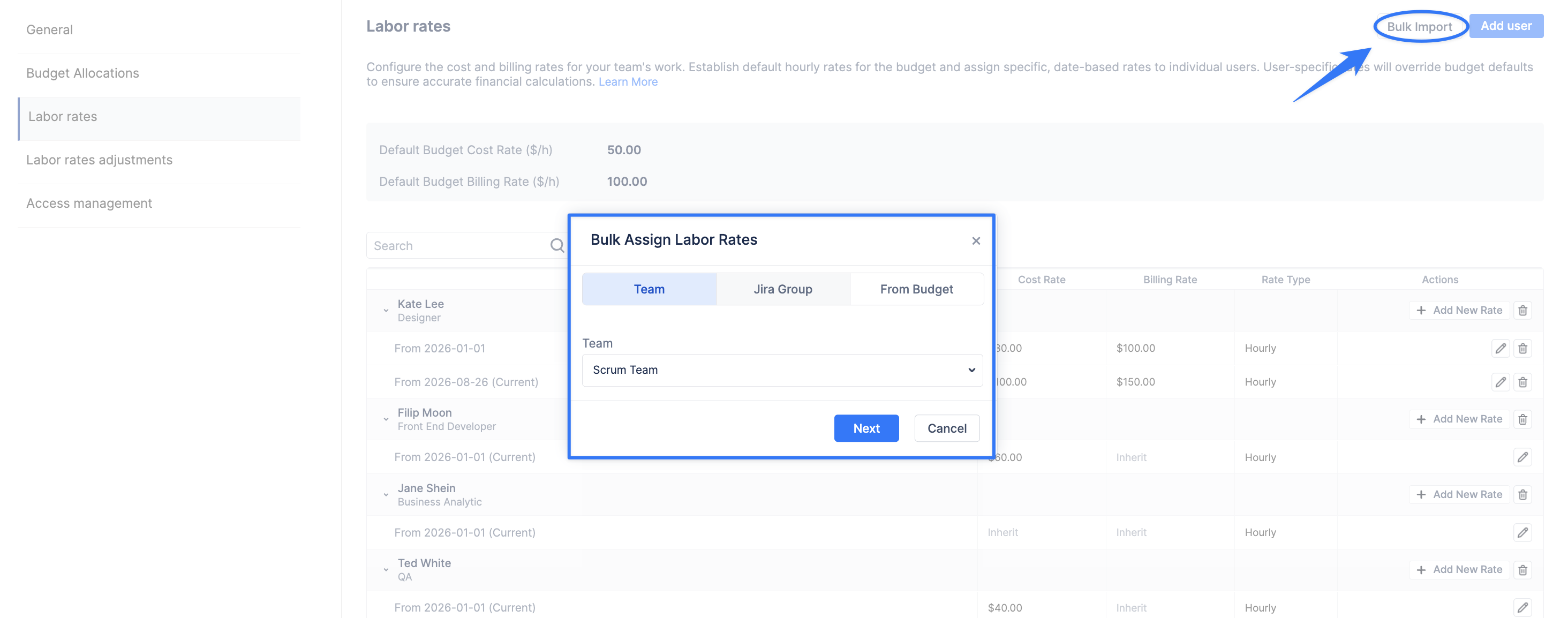Click the search magnifier icon
1568x618 pixels.
[x=556, y=246]
